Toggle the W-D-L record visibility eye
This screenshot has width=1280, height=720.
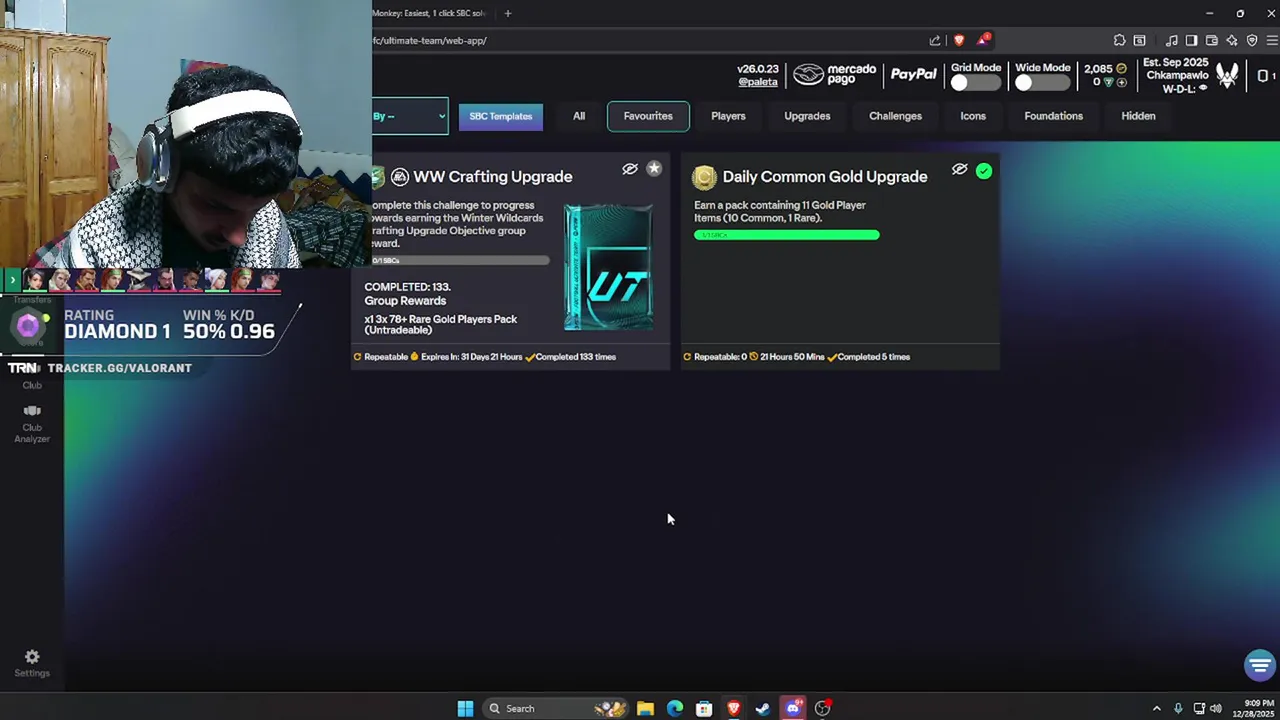(x=1203, y=88)
